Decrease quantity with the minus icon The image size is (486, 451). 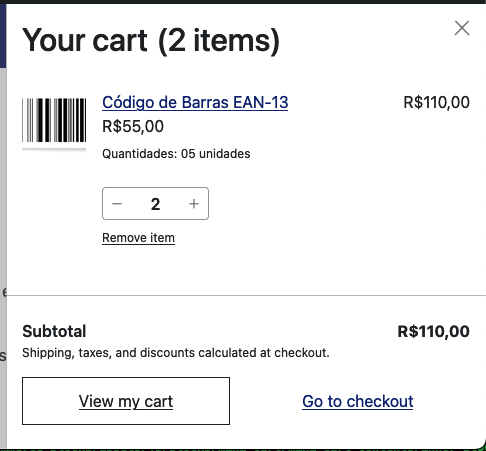[117, 204]
